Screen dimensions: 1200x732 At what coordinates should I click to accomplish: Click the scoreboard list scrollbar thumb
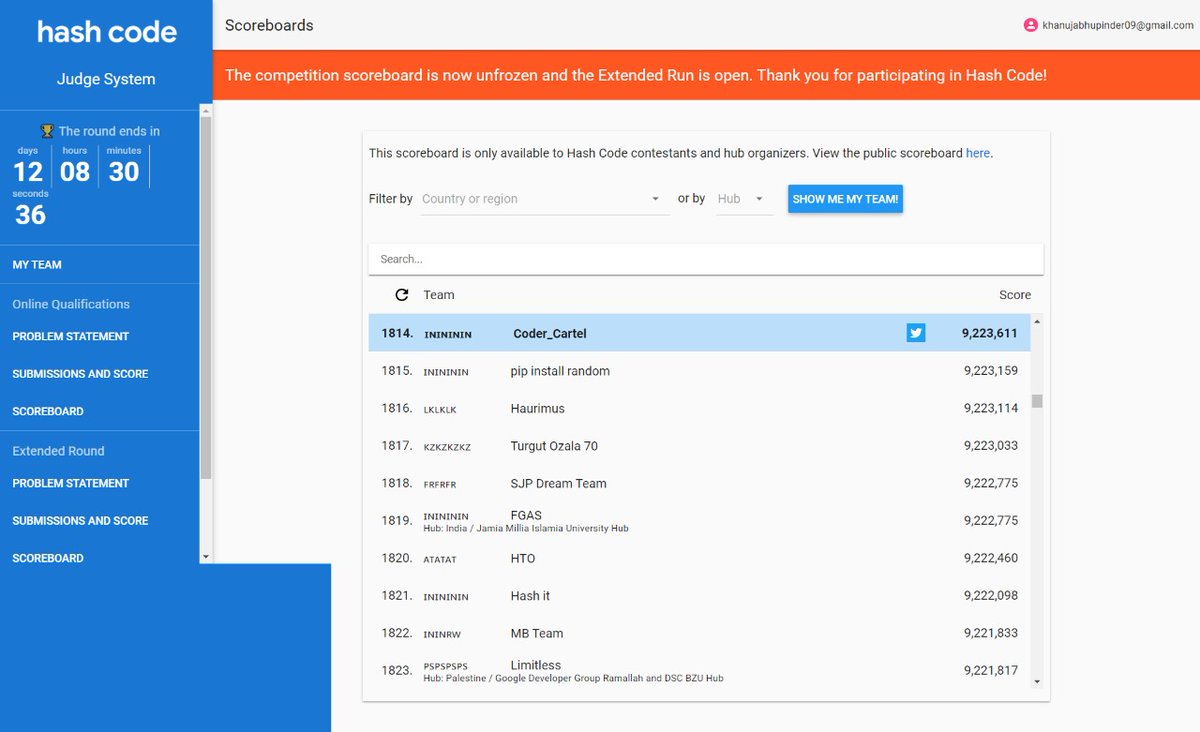[x=1037, y=401]
